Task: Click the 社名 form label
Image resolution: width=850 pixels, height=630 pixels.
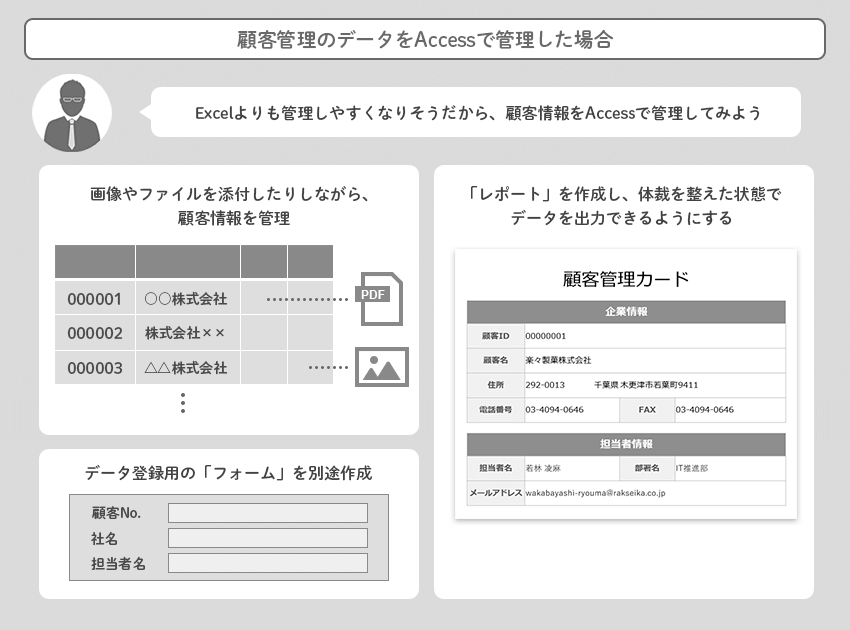Action: click(104, 539)
